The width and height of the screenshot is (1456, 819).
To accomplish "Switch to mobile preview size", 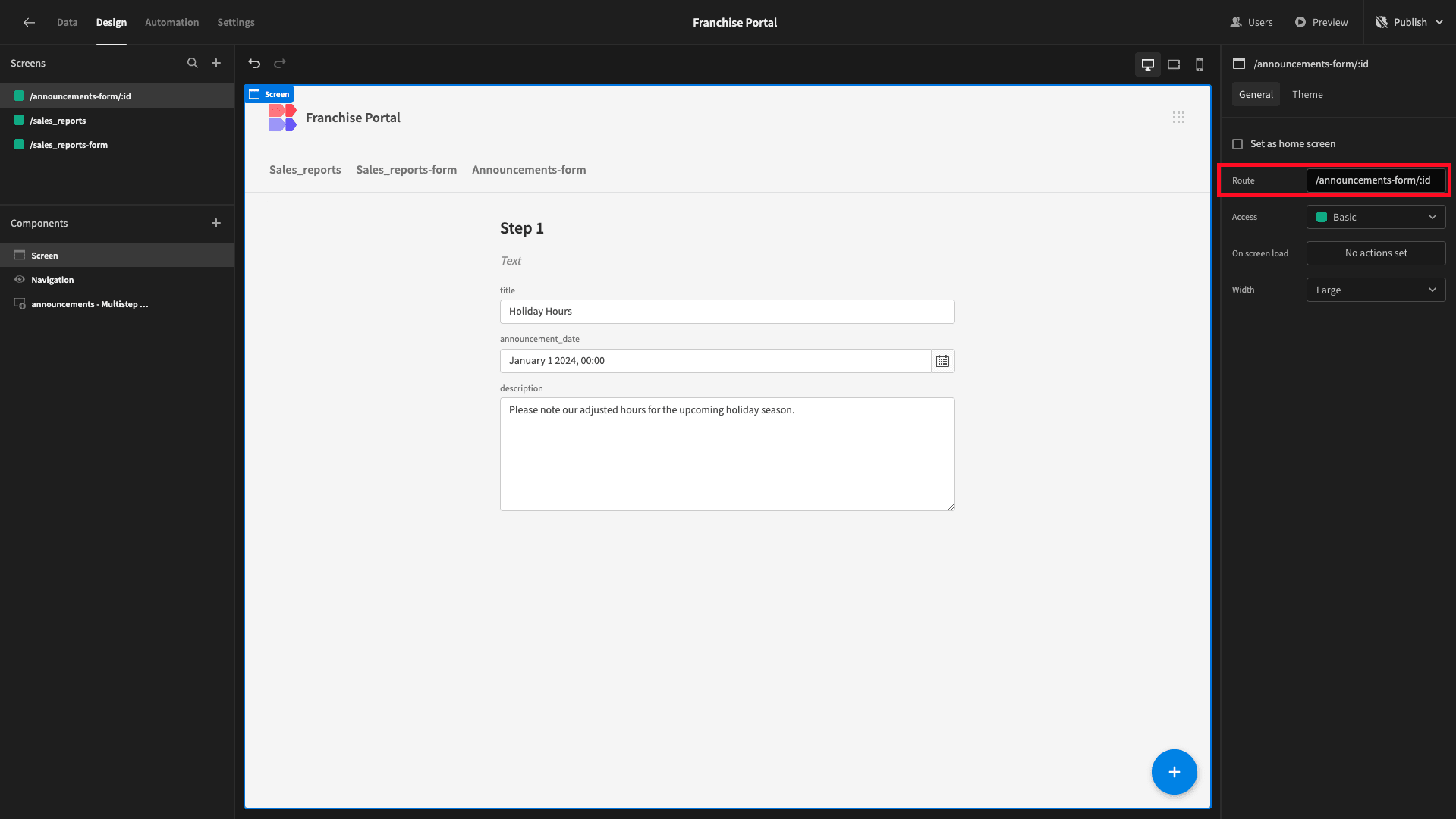I will 1200,64.
